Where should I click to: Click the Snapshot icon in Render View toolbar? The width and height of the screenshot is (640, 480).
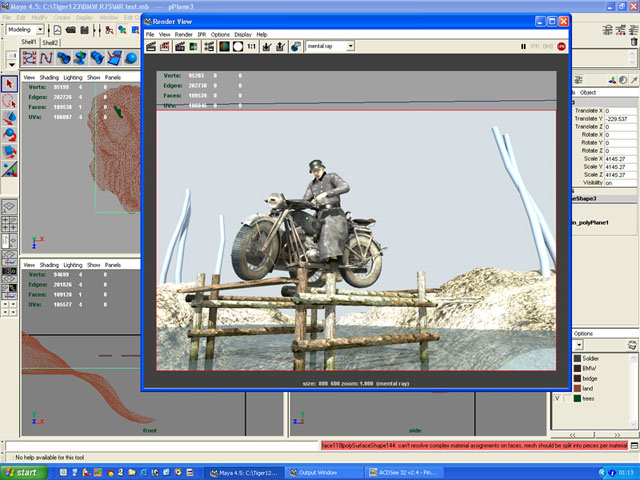pos(180,47)
